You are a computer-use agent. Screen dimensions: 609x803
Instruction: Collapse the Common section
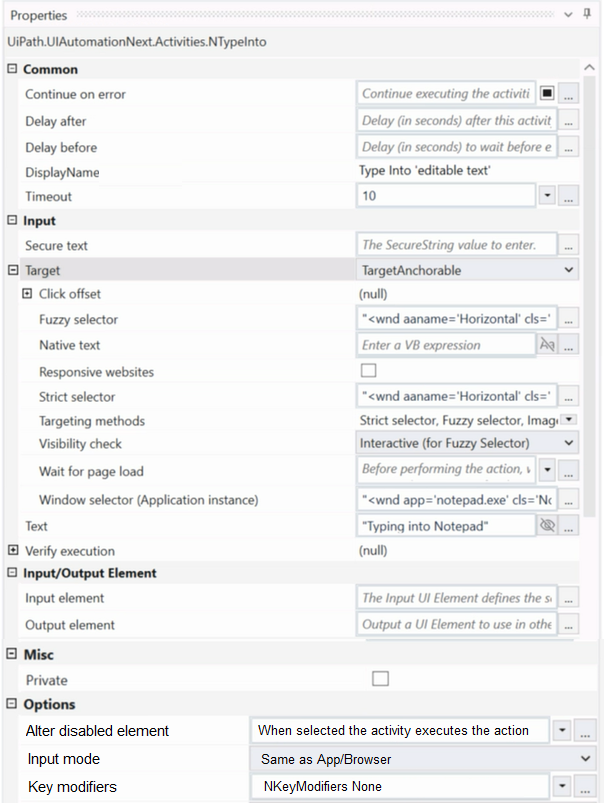coord(12,69)
